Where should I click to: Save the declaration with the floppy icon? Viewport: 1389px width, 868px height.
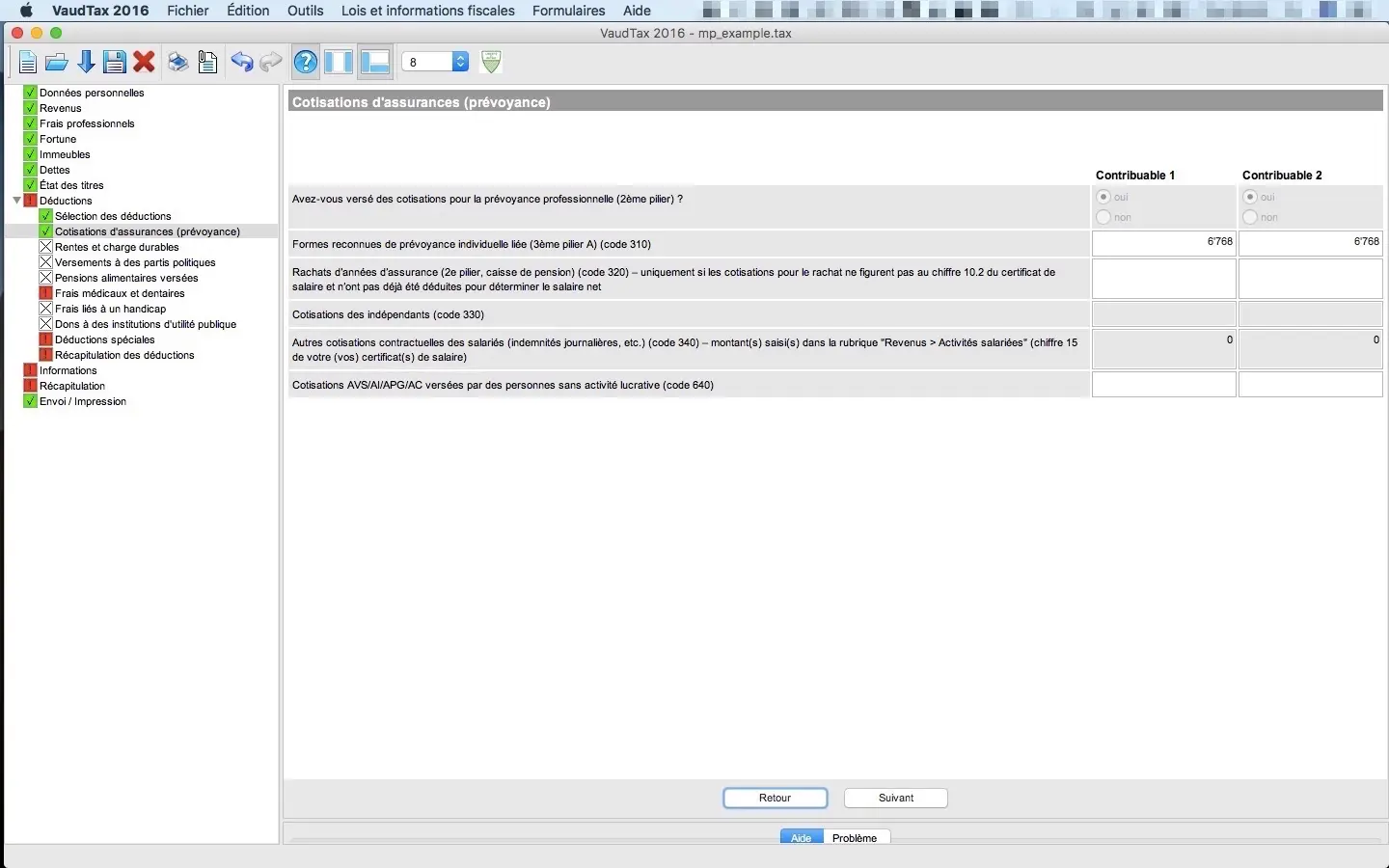click(115, 63)
